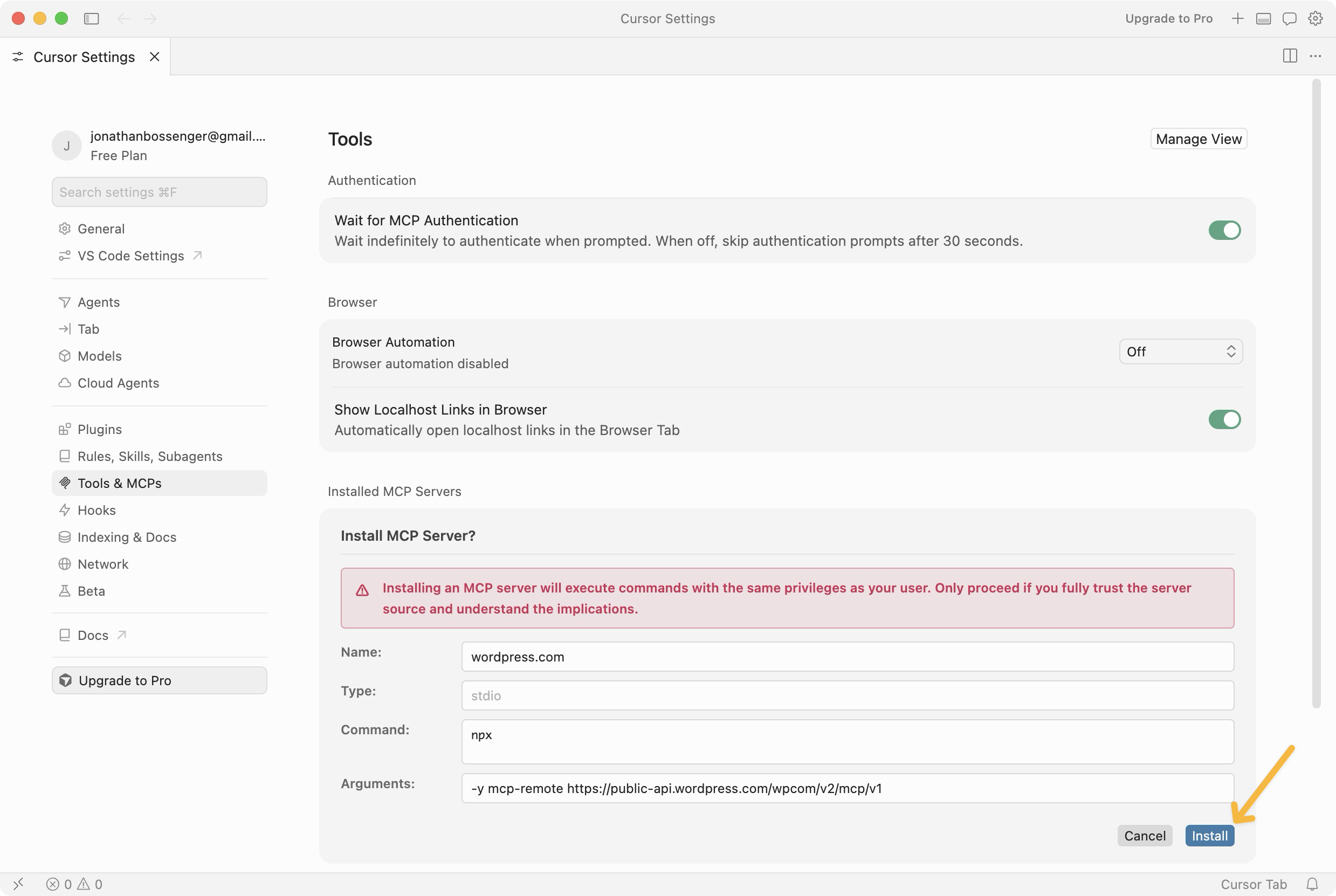Disable Wait for MCP Authentication toggle
This screenshot has width=1336, height=896.
coord(1224,230)
